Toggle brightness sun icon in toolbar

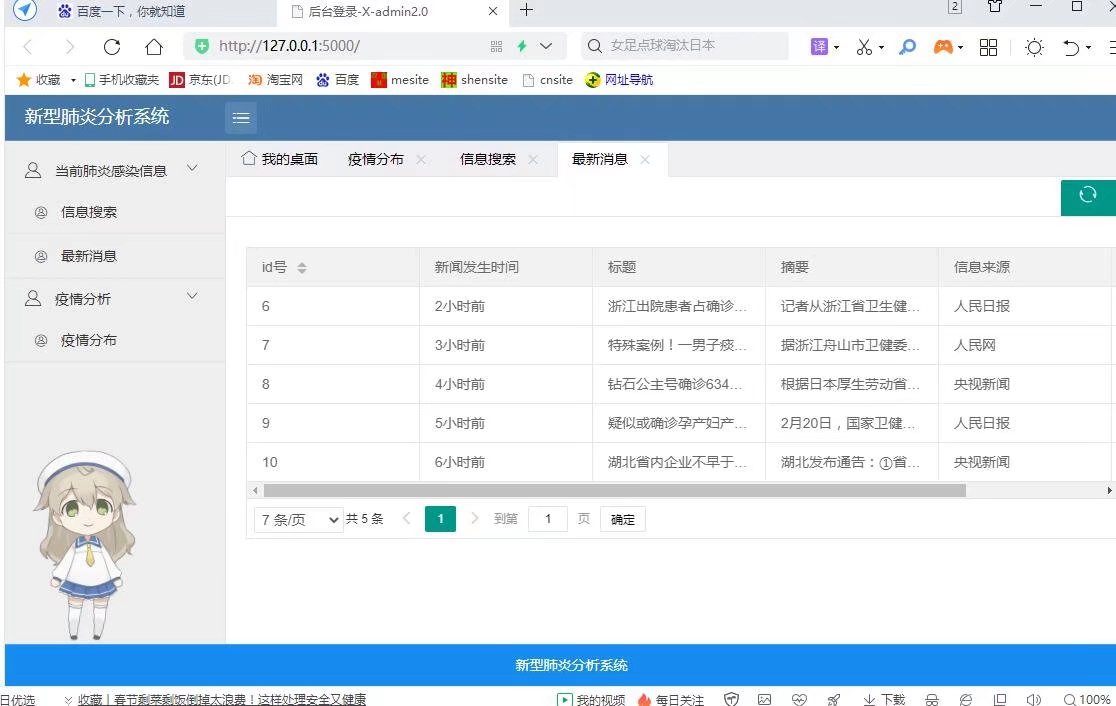(1034, 47)
